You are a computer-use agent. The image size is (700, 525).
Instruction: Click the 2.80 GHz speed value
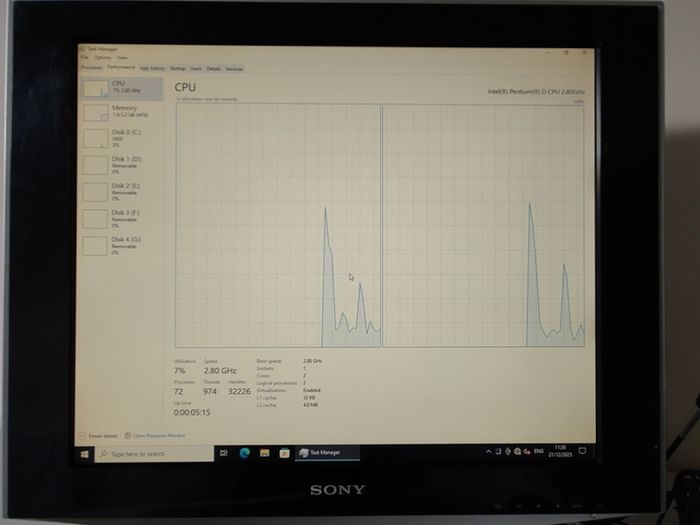220,371
